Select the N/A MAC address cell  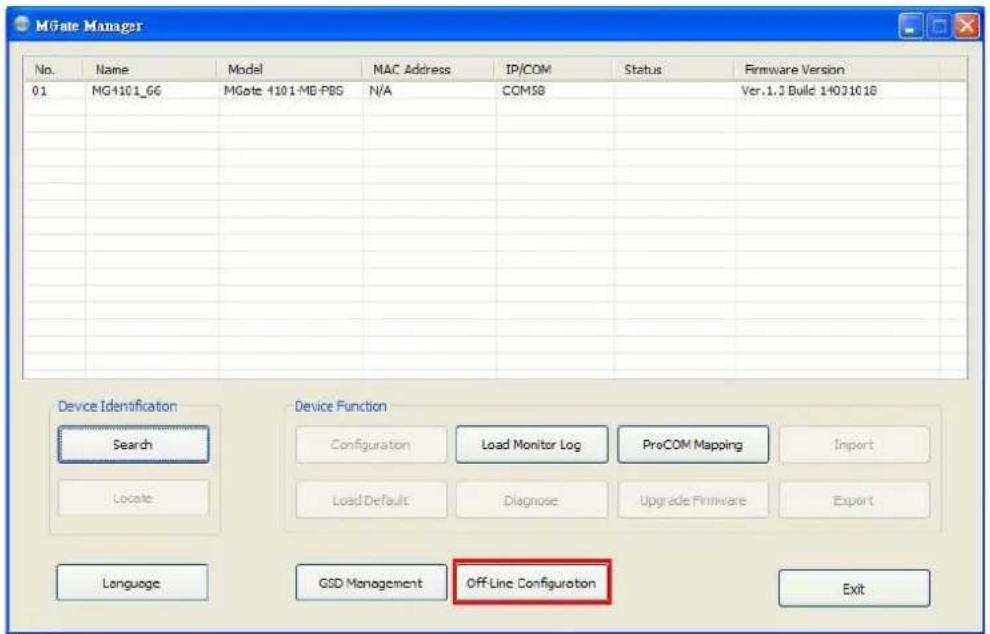381,91
